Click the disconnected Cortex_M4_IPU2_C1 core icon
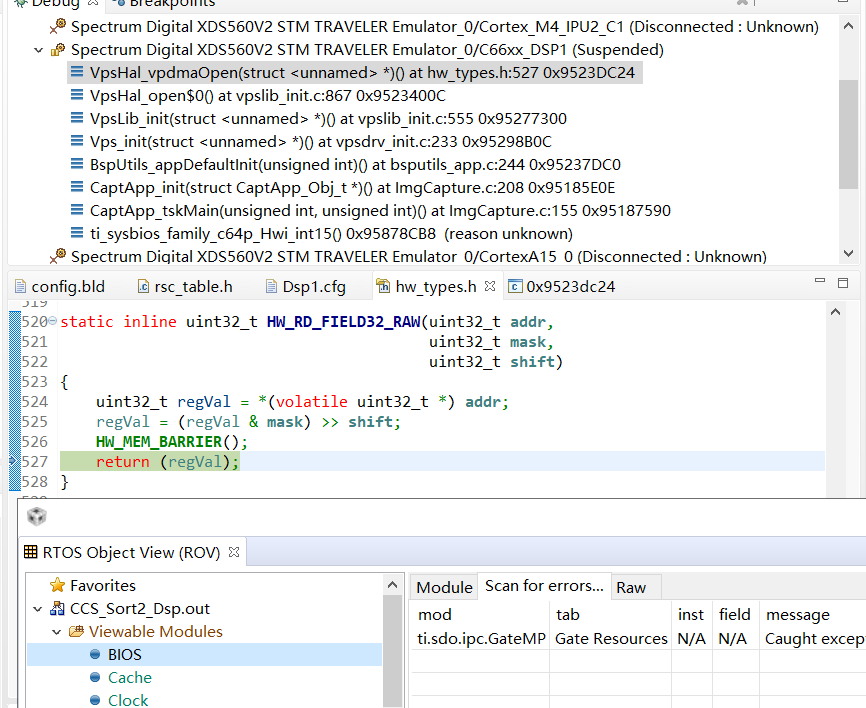 tap(57, 26)
